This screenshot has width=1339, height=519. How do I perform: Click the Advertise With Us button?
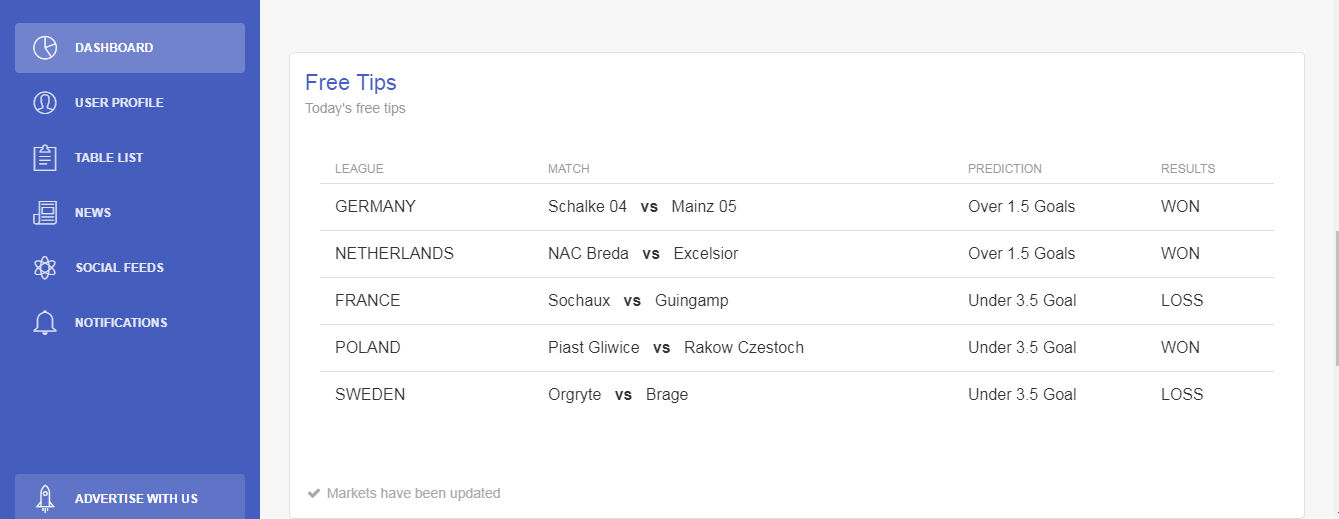point(130,496)
